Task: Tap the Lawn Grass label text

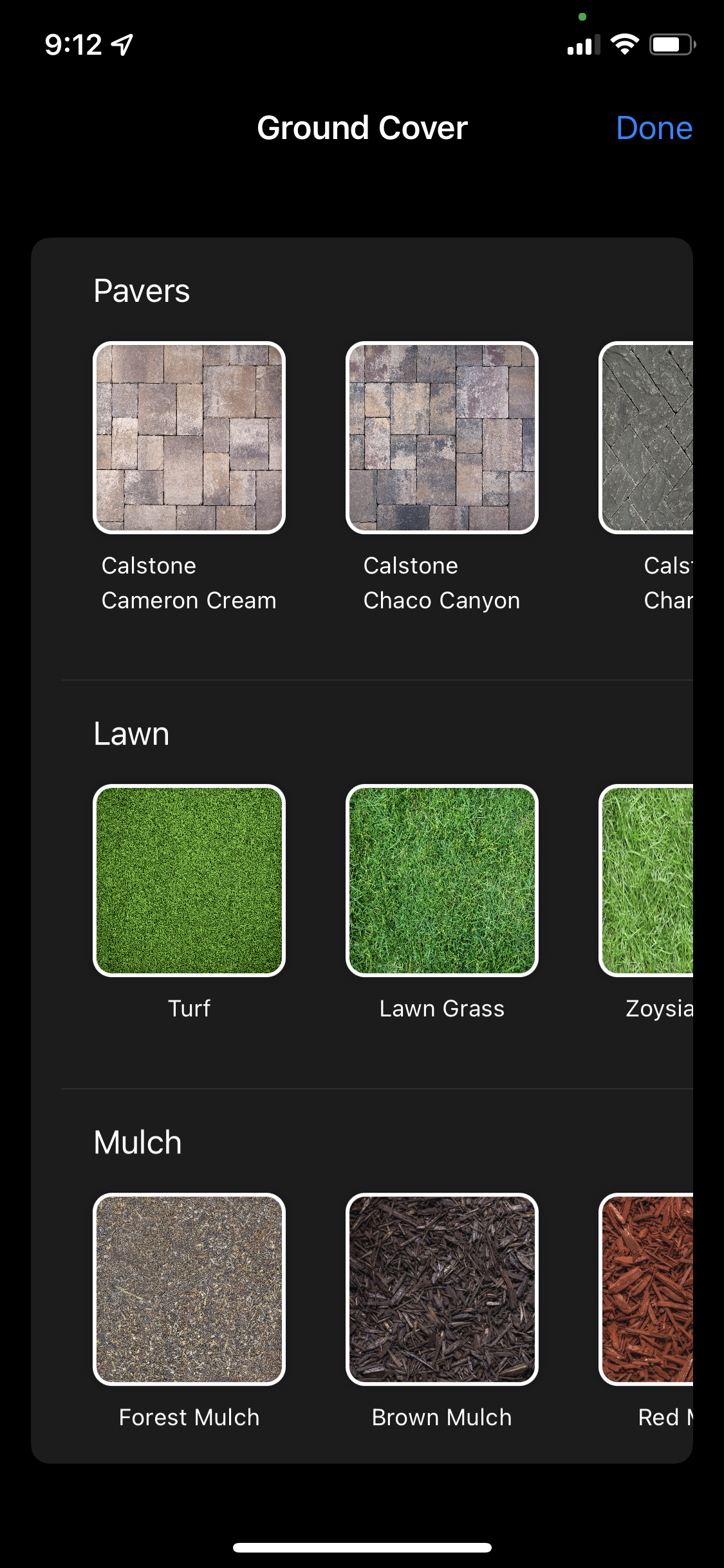Action: (442, 1009)
